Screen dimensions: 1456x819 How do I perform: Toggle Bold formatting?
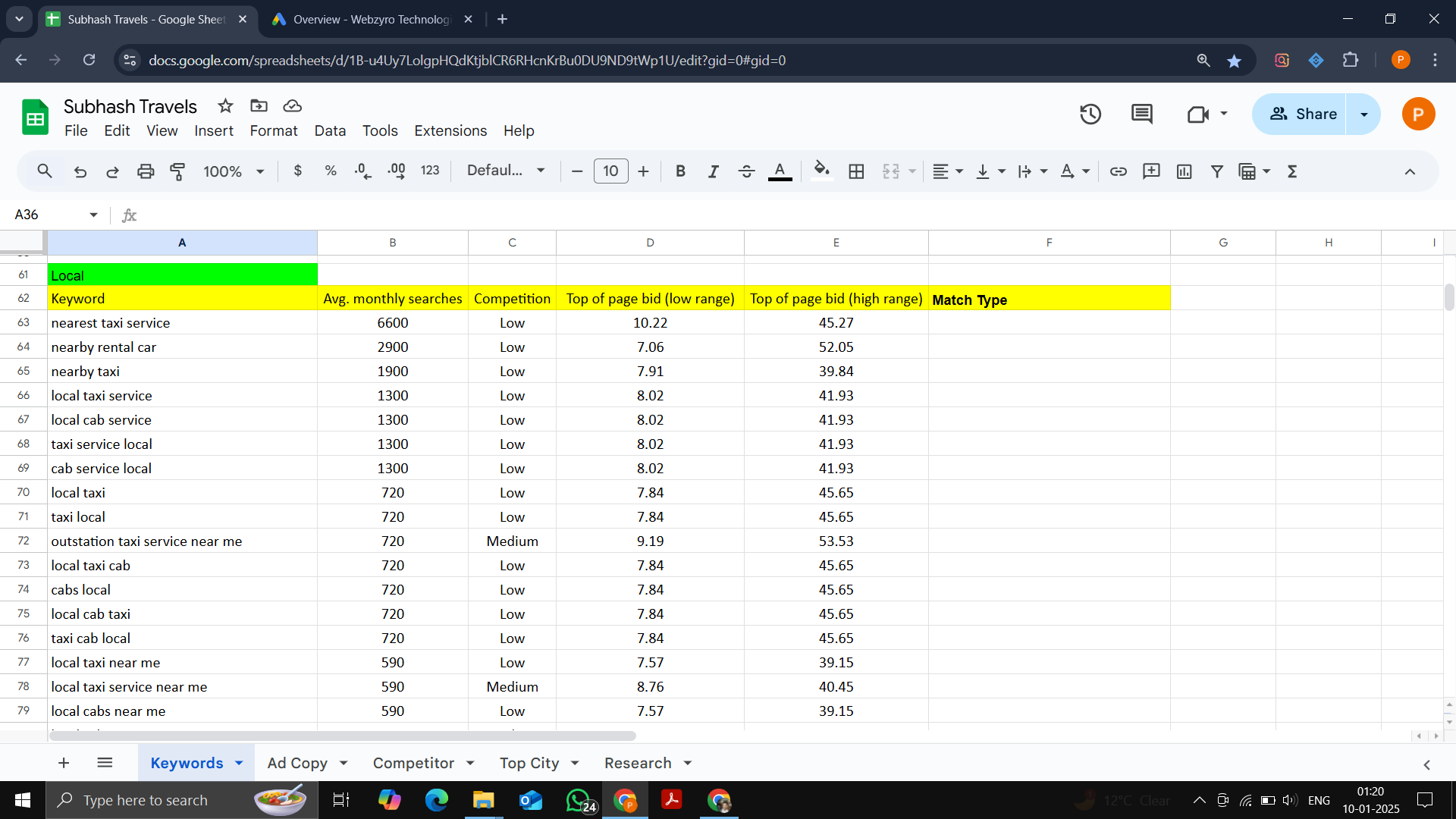tap(680, 171)
